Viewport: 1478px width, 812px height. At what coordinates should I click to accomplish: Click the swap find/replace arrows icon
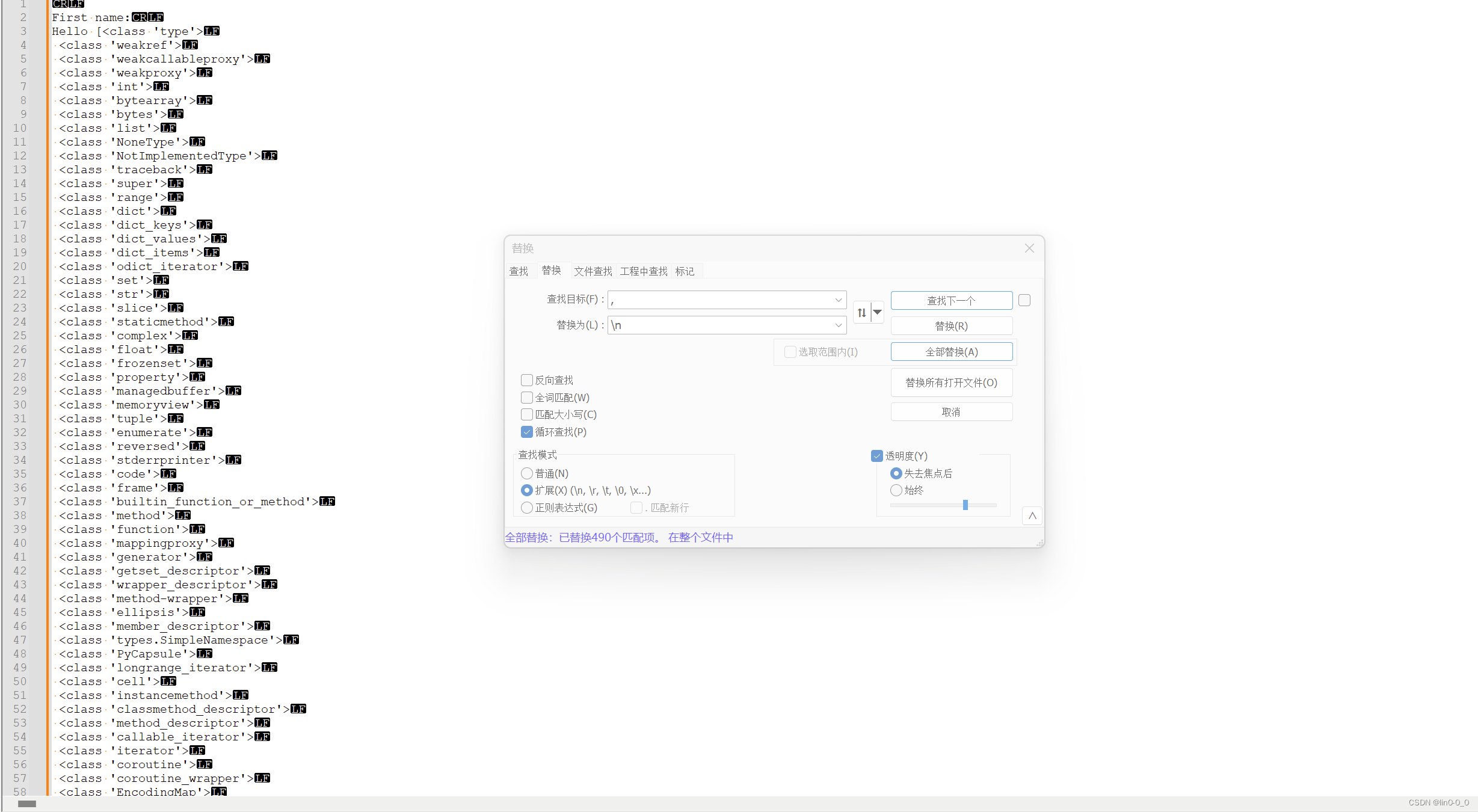click(x=861, y=312)
